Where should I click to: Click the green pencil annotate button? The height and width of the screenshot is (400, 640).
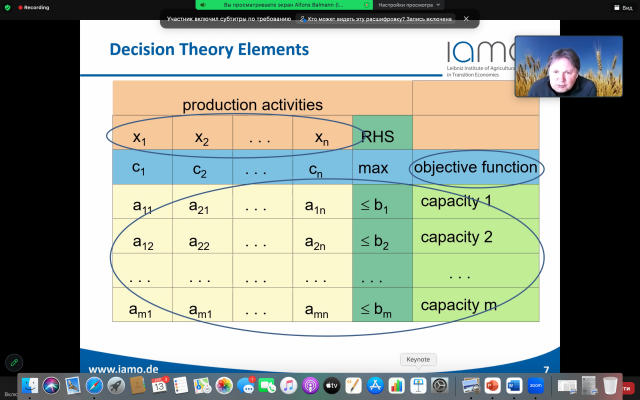point(14,362)
